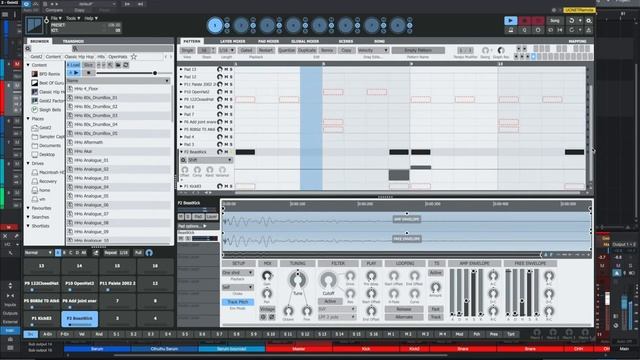The width and height of the screenshot is (640, 360).
Task: Expand the Pad 13 track row
Action: point(181,69)
